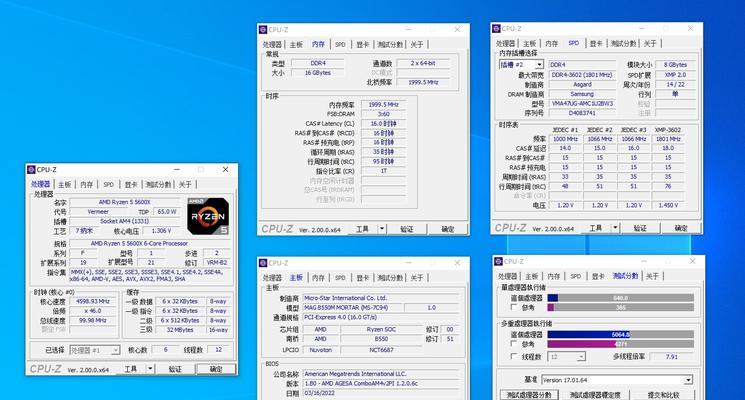
Task: Minimize the processor CPU-Z window
Action: coord(177,170)
